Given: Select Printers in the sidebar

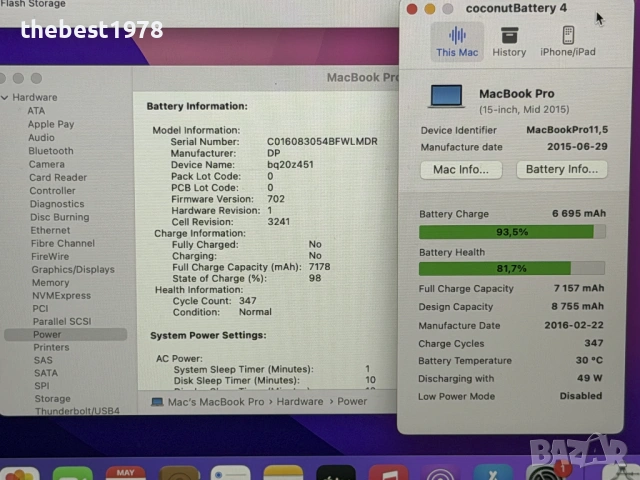Looking at the screenshot, I should pos(51,347).
